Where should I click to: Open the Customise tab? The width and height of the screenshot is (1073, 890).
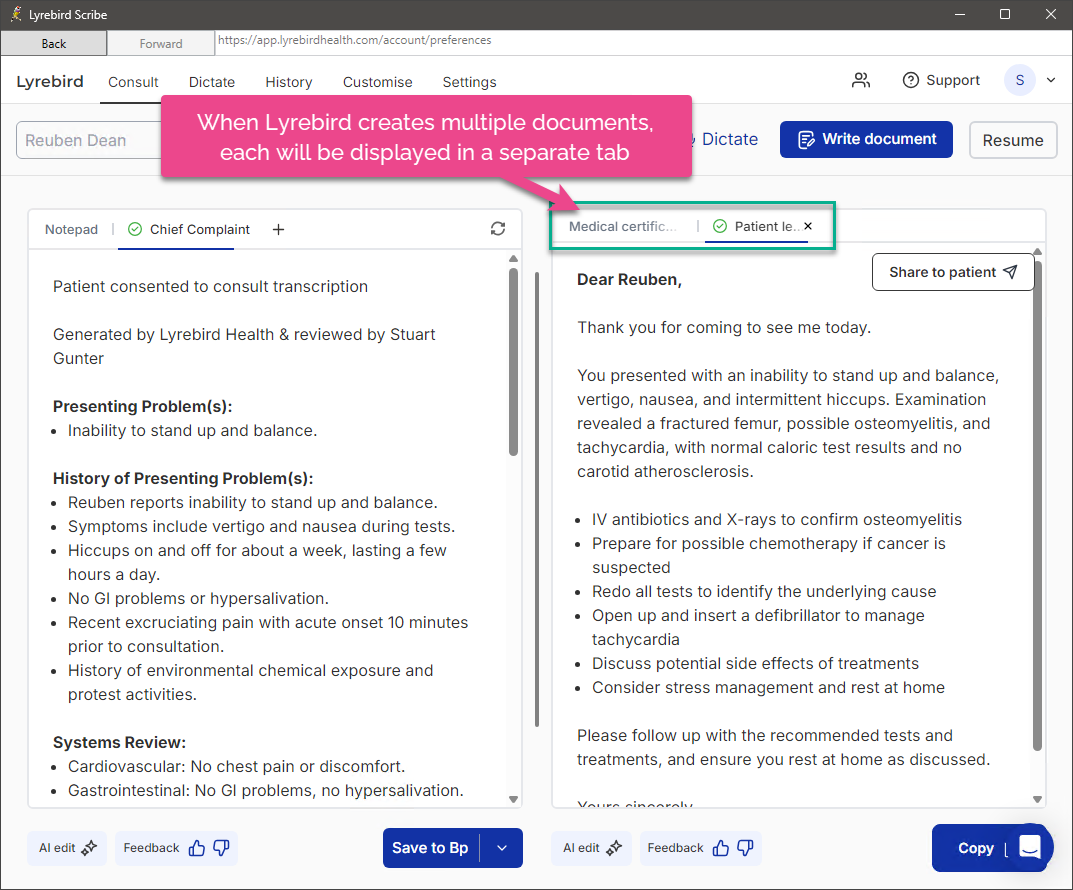pos(378,82)
